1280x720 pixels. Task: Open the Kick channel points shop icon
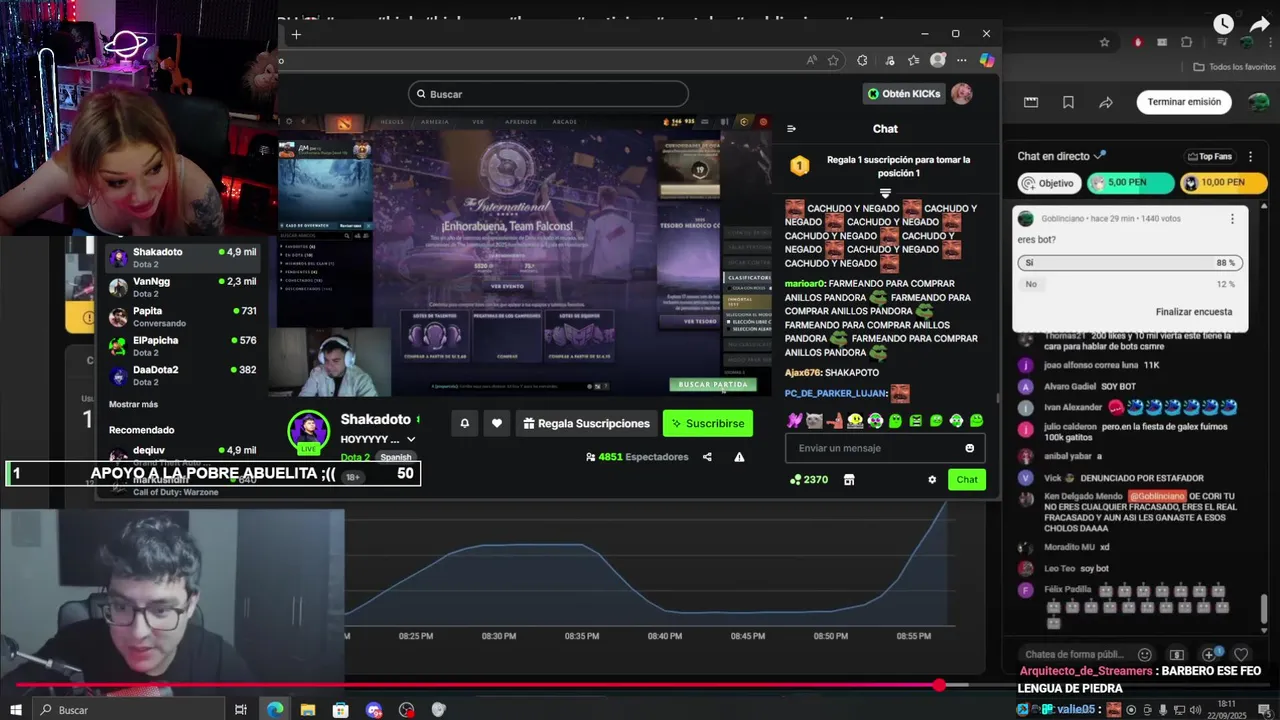tap(849, 480)
